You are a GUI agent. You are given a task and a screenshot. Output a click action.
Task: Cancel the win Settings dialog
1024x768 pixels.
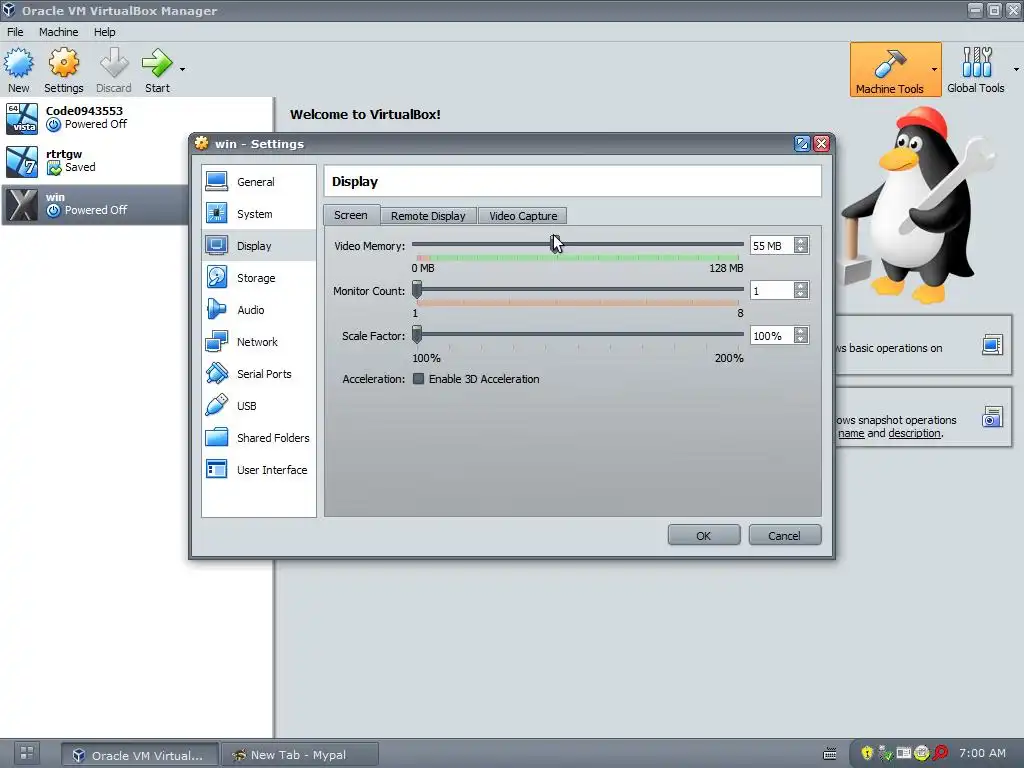[784, 536]
